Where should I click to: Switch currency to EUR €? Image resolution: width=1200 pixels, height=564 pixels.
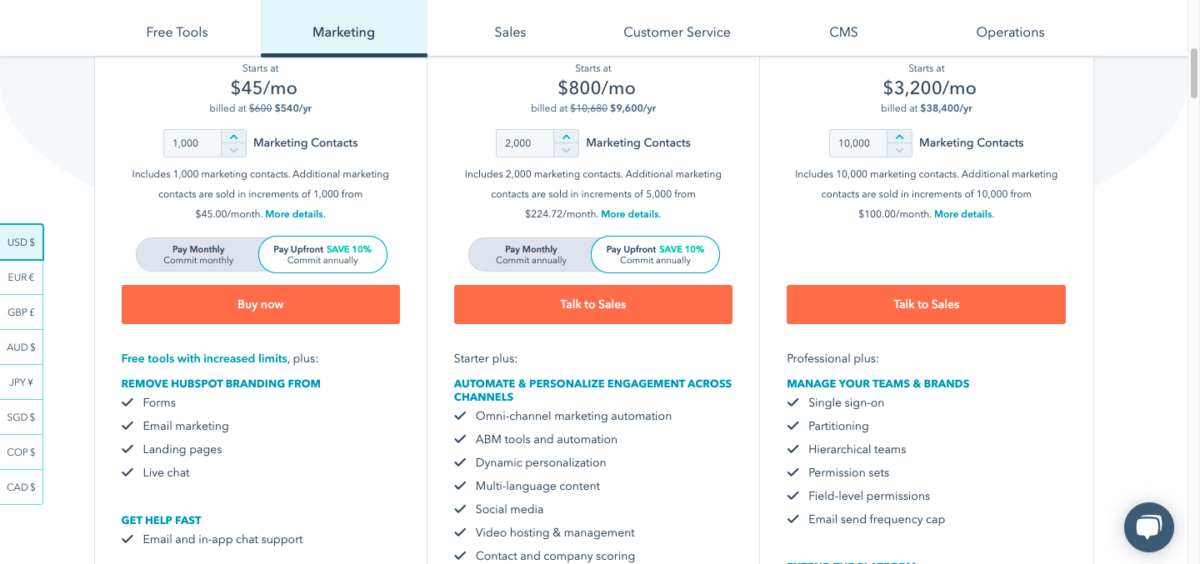click(x=21, y=277)
